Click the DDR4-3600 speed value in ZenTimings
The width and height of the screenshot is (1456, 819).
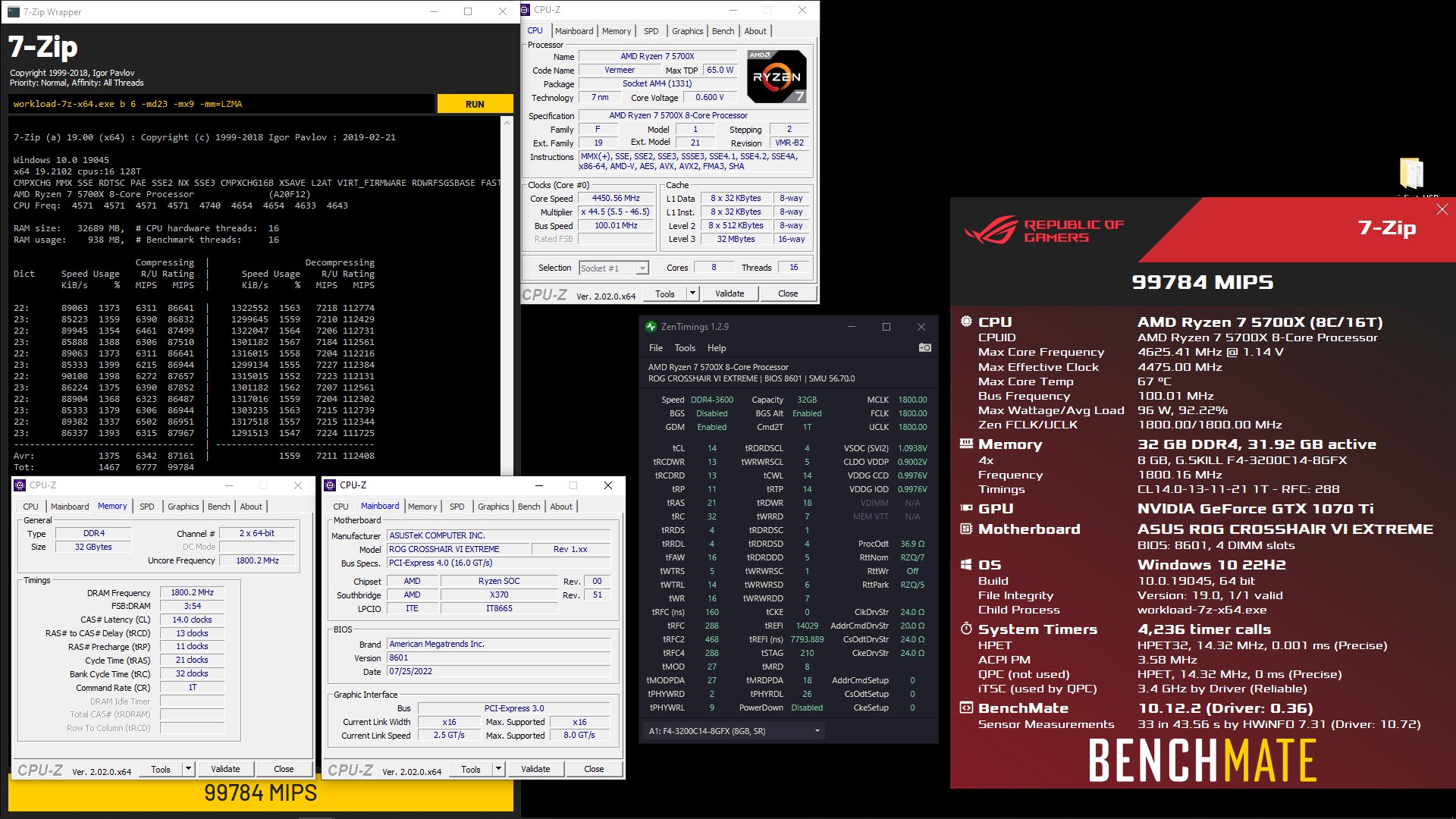pos(712,400)
